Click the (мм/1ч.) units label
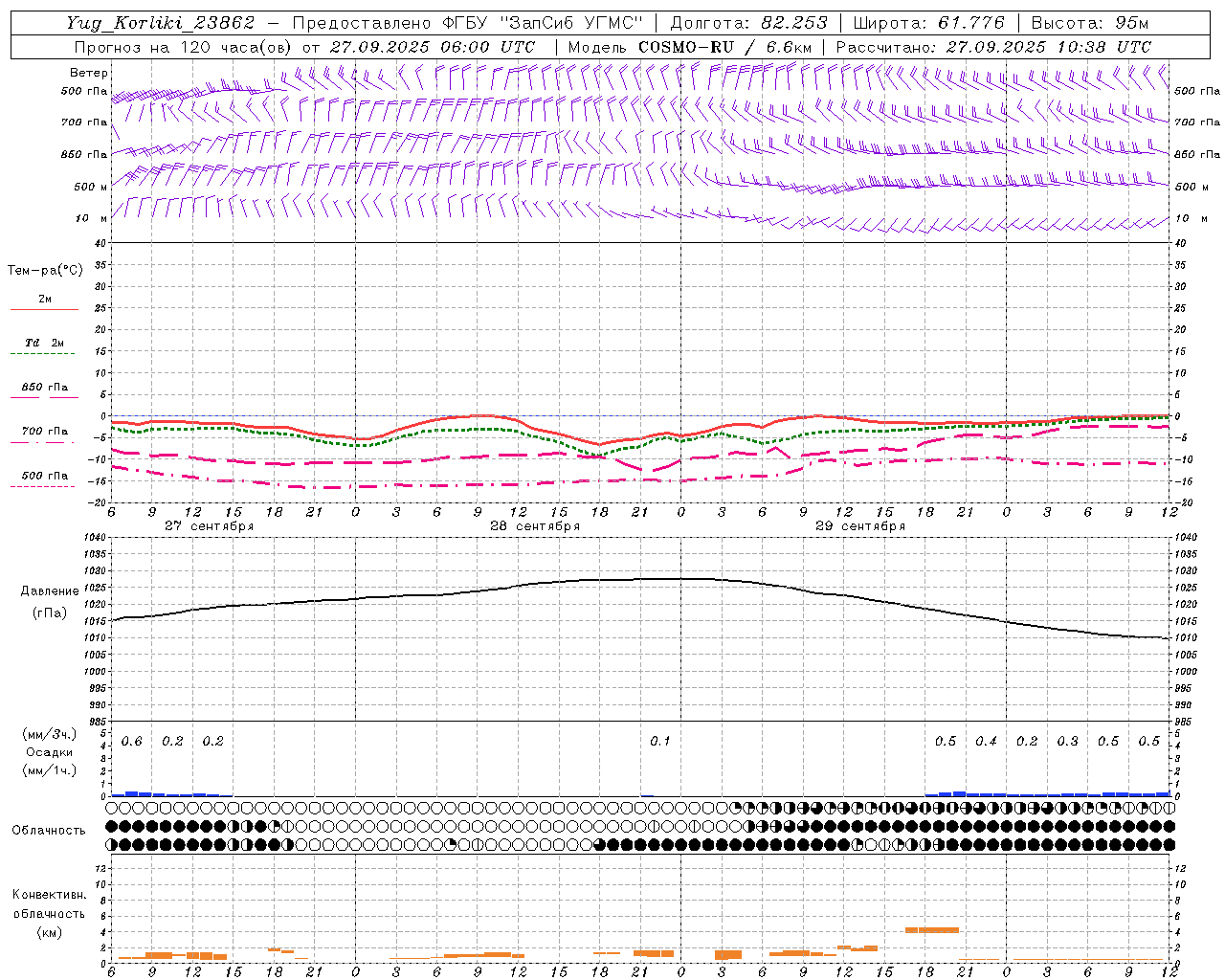The height and width of the screenshot is (980, 1225). [49, 771]
